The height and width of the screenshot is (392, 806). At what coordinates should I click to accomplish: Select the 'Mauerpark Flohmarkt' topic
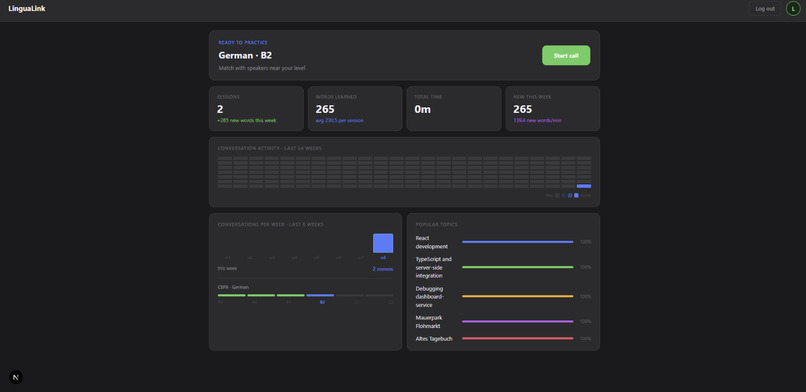point(429,322)
